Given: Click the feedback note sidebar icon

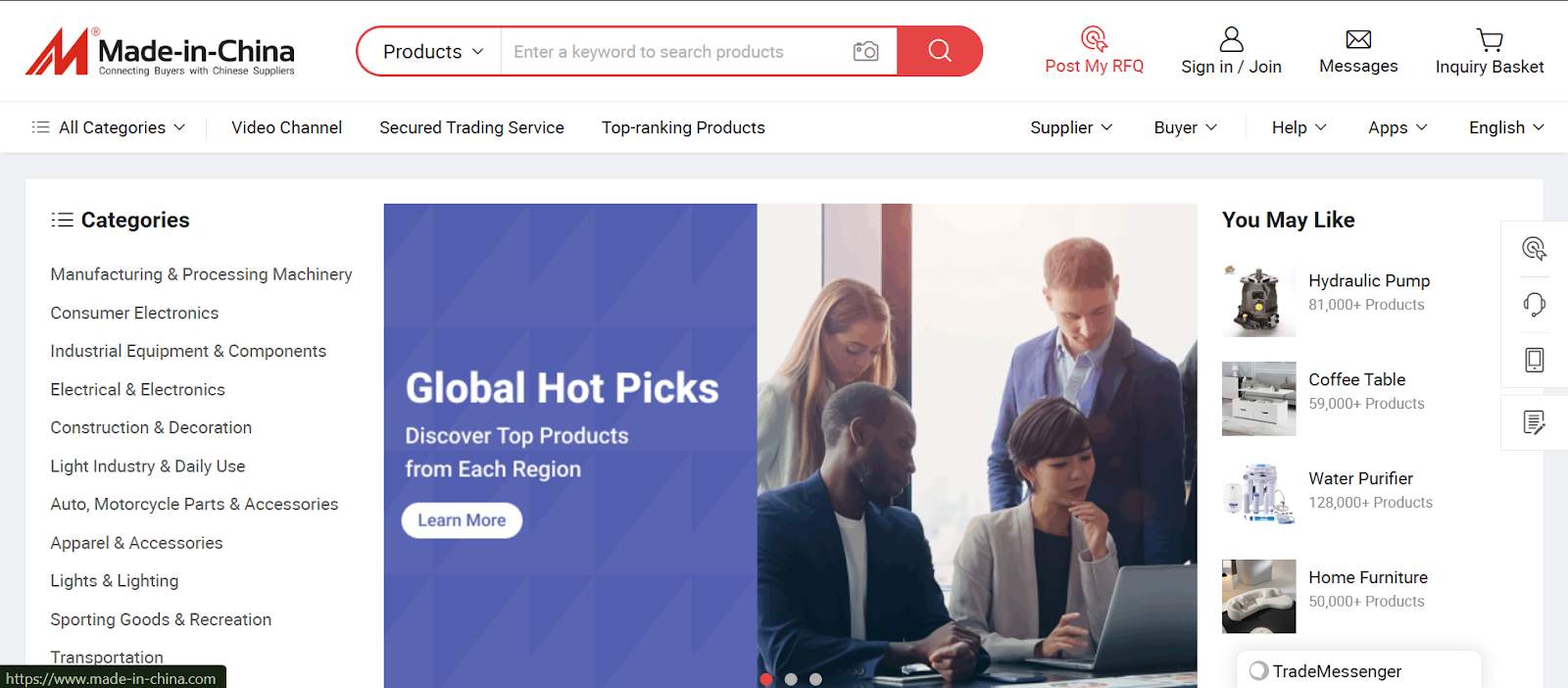Looking at the screenshot, I should 1535,422.
